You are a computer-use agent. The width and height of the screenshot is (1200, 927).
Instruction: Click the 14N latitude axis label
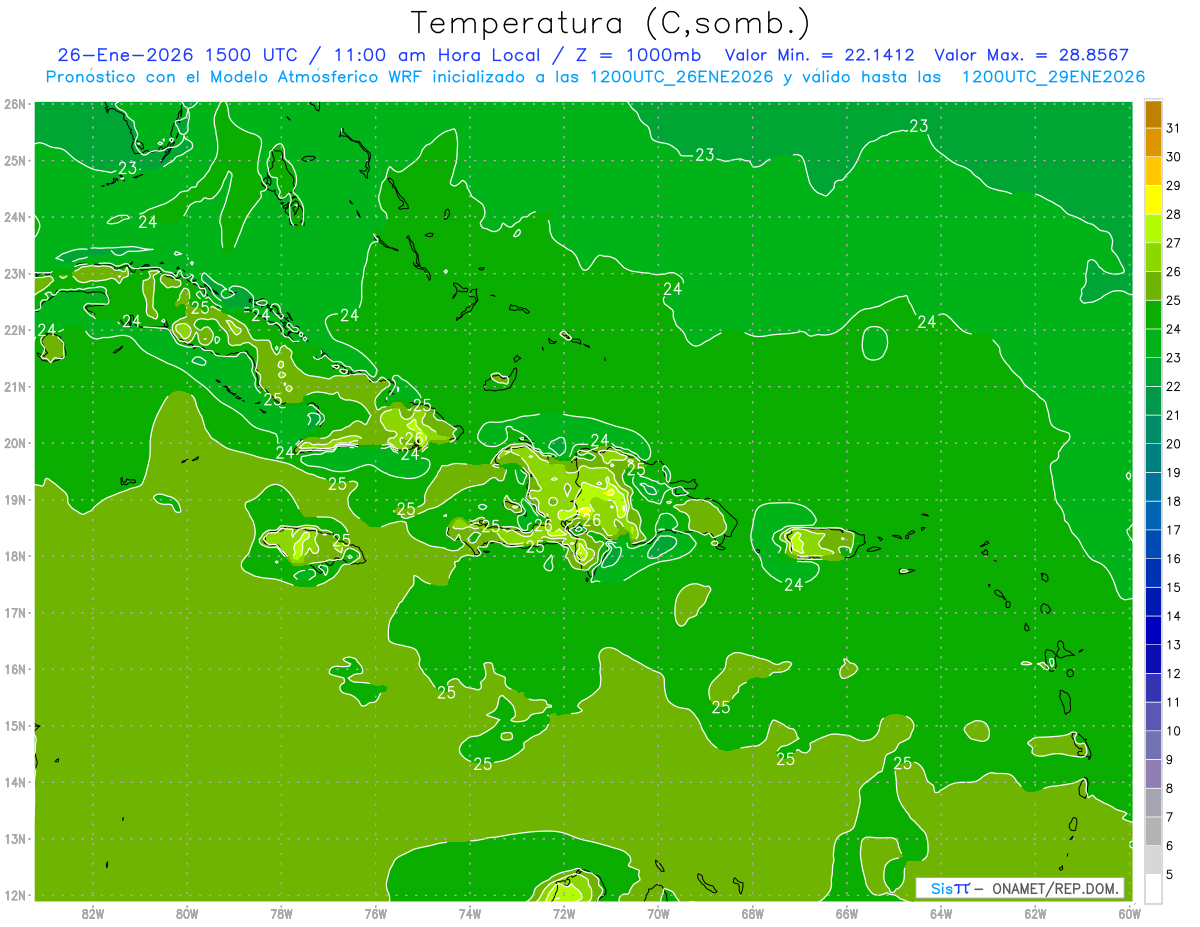coord(14,782)
